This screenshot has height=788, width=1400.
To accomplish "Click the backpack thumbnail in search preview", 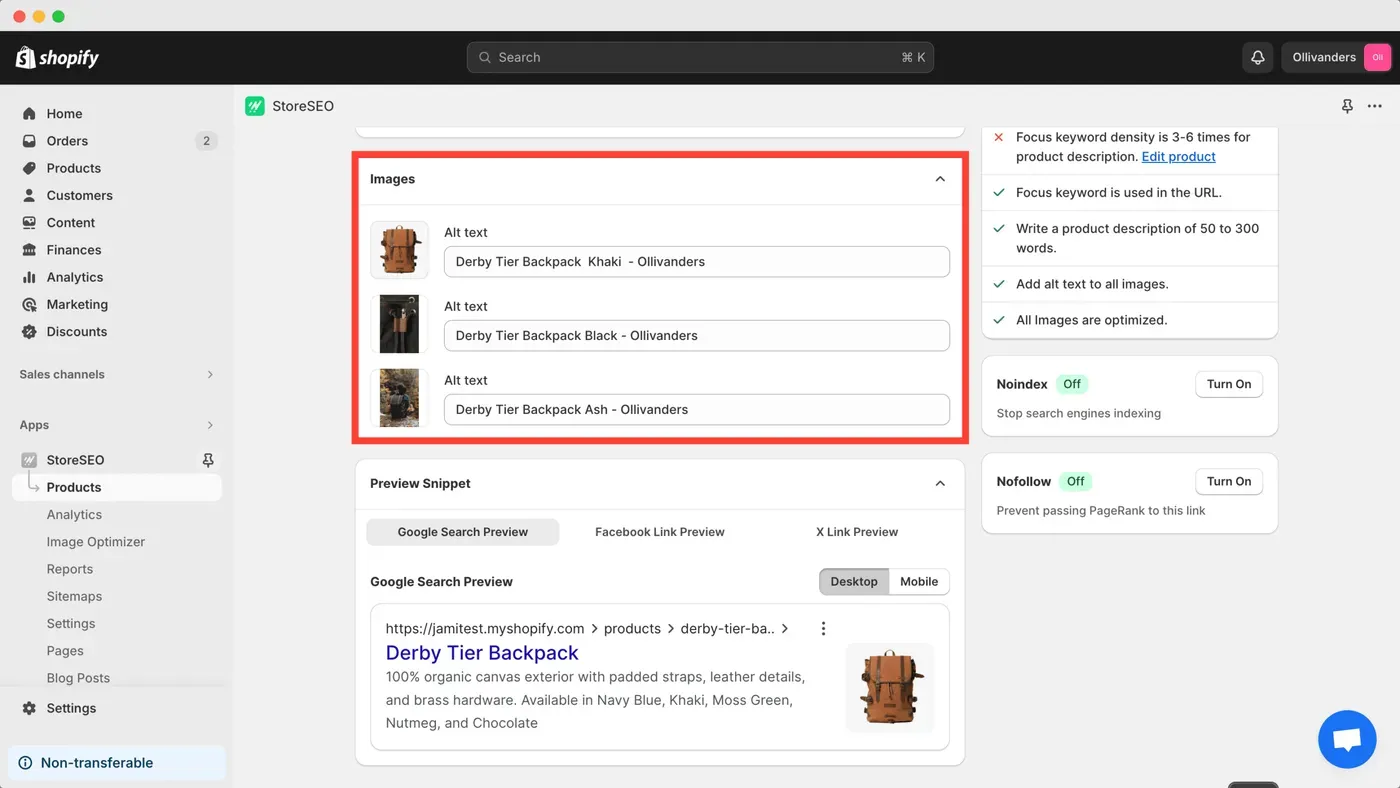I will coord(889,688).
